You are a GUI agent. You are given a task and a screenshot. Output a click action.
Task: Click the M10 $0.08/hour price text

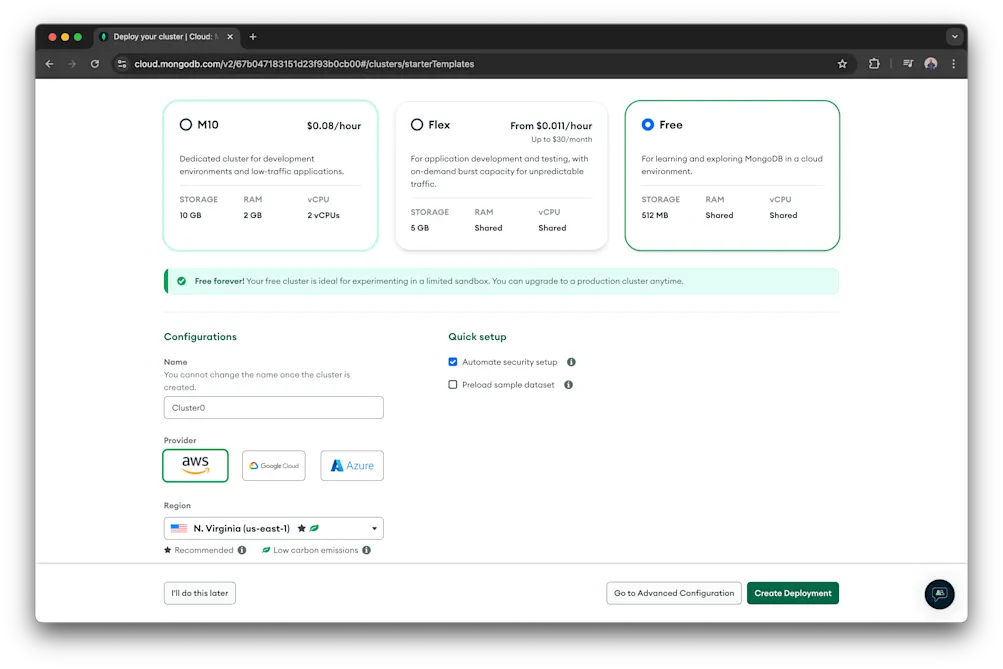(x=334, y=126)
